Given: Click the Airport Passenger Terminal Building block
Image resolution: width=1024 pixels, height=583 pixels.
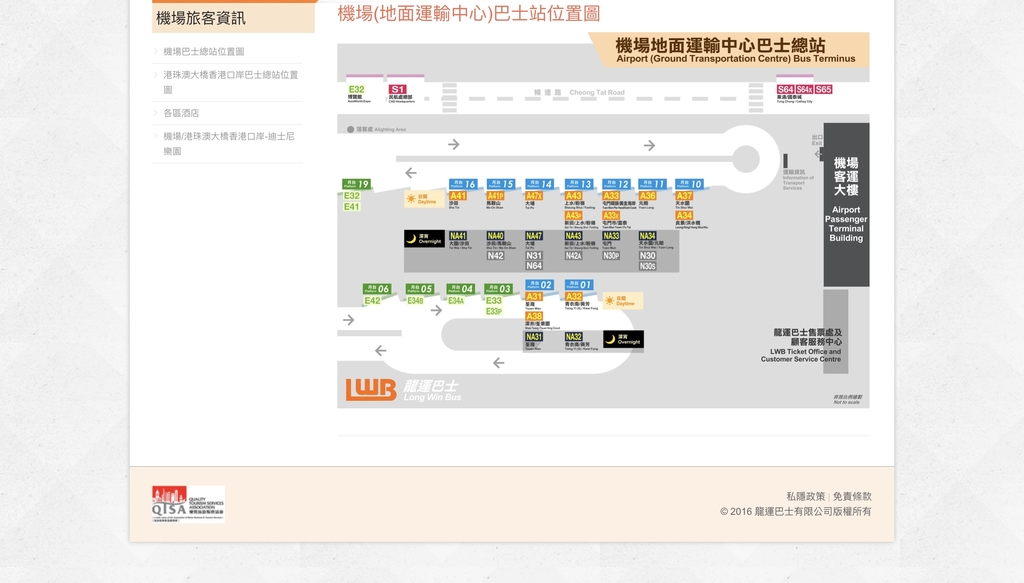Looking at the screenshot, I should click(846, 204).
